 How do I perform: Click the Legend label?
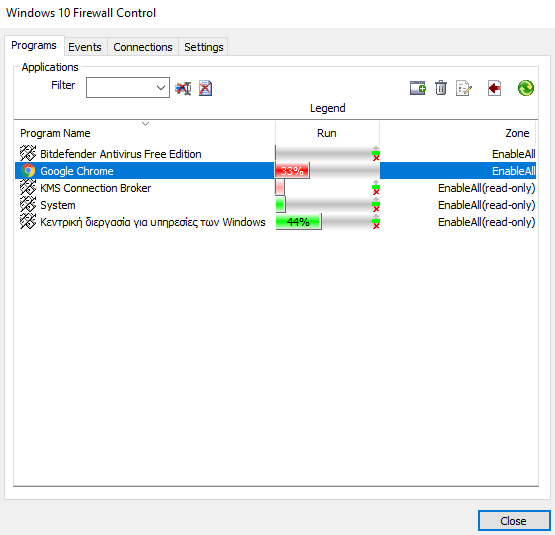click(x=327, y=108)
